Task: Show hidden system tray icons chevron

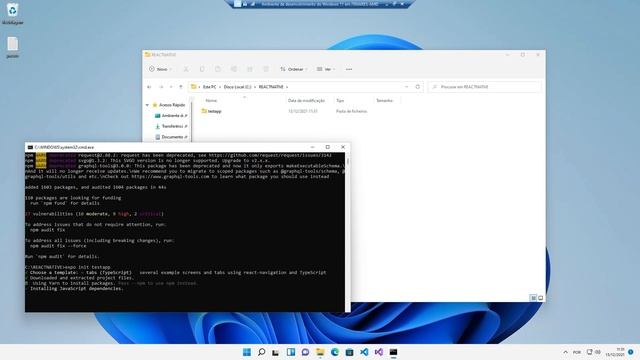Action: (x=565, y=352)
